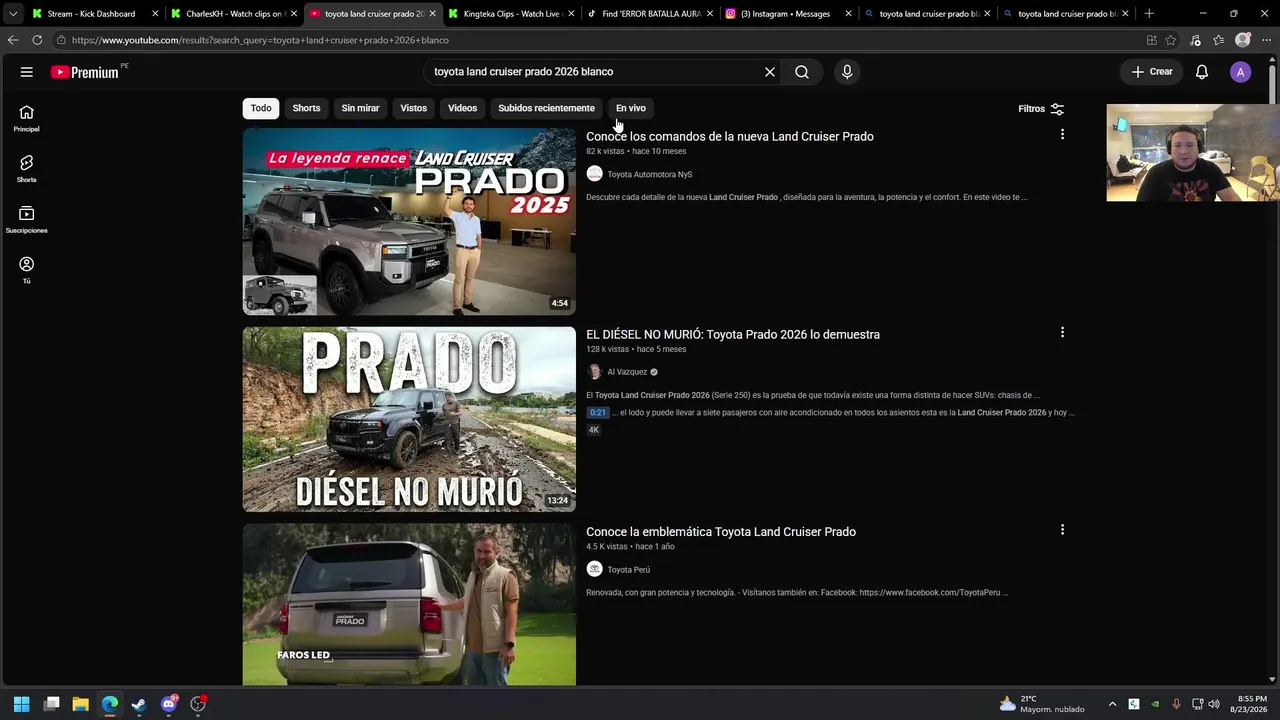Select Subidos recientemente filter chip
Image resolution: width=1280 pixels, height=720 pixels.
coord(546,108)
